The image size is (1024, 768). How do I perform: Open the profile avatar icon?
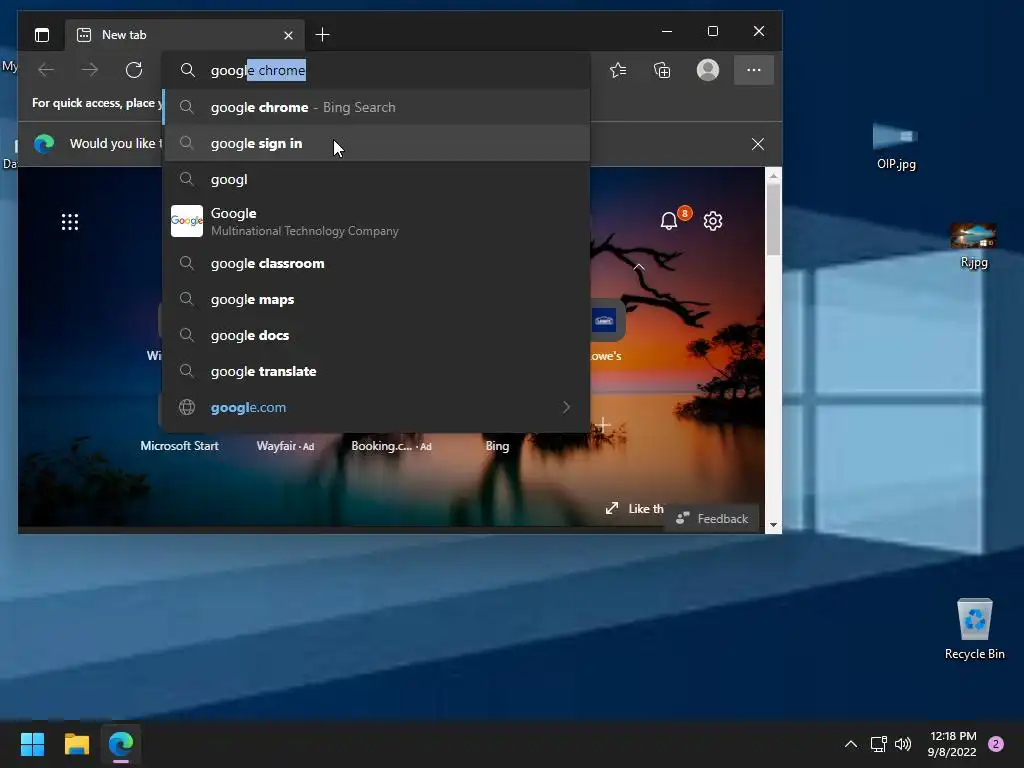tap(708, 70)
